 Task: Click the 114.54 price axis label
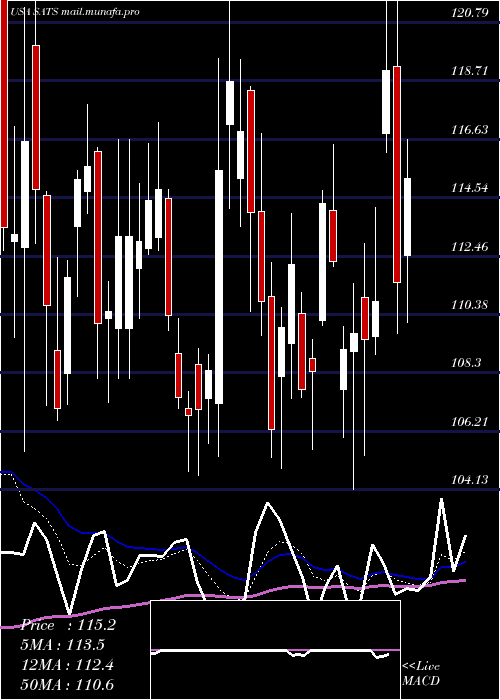[x=470, y=188]
